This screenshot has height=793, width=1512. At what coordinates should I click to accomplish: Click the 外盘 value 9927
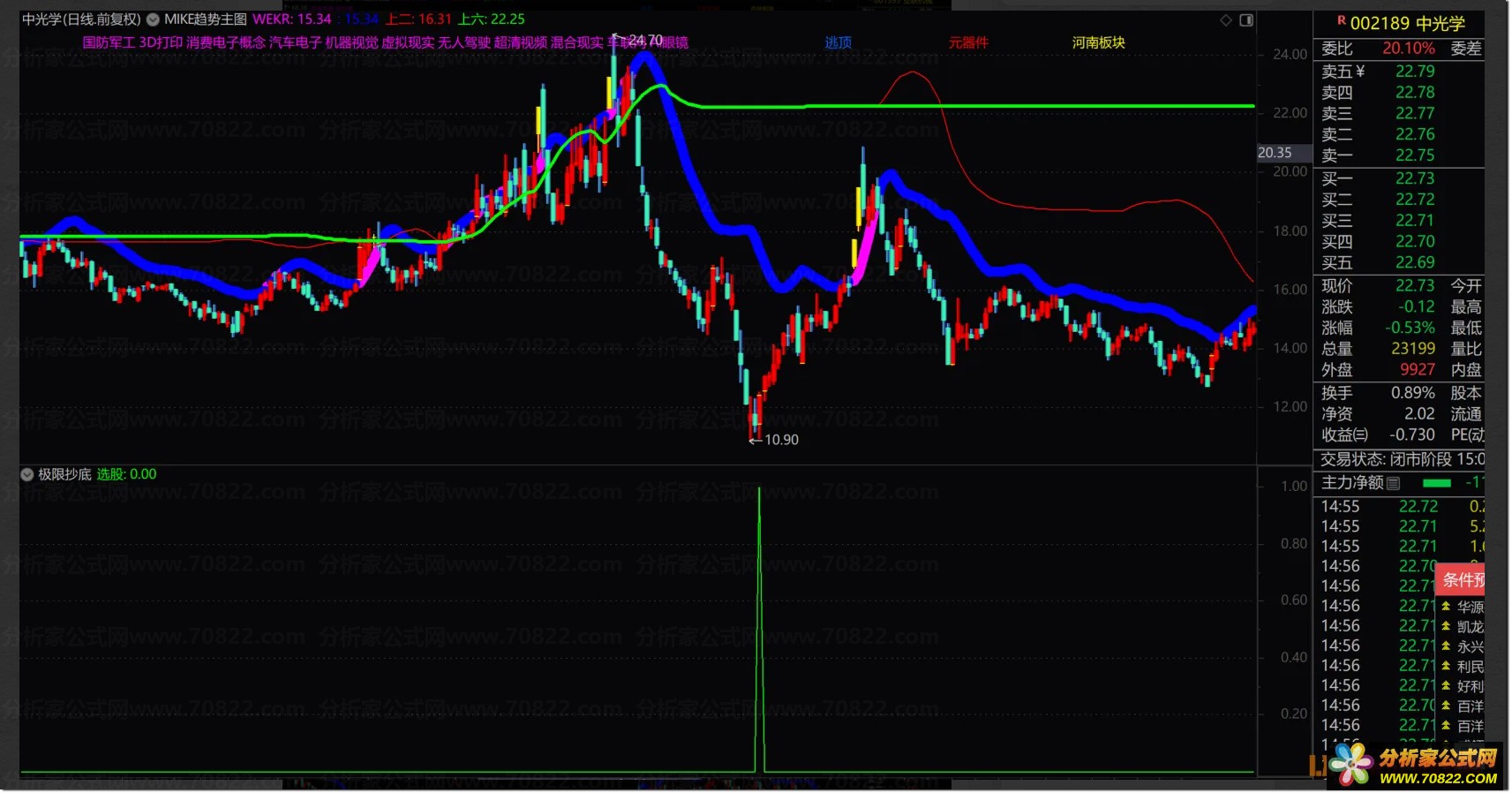(x=1418, y=370)
